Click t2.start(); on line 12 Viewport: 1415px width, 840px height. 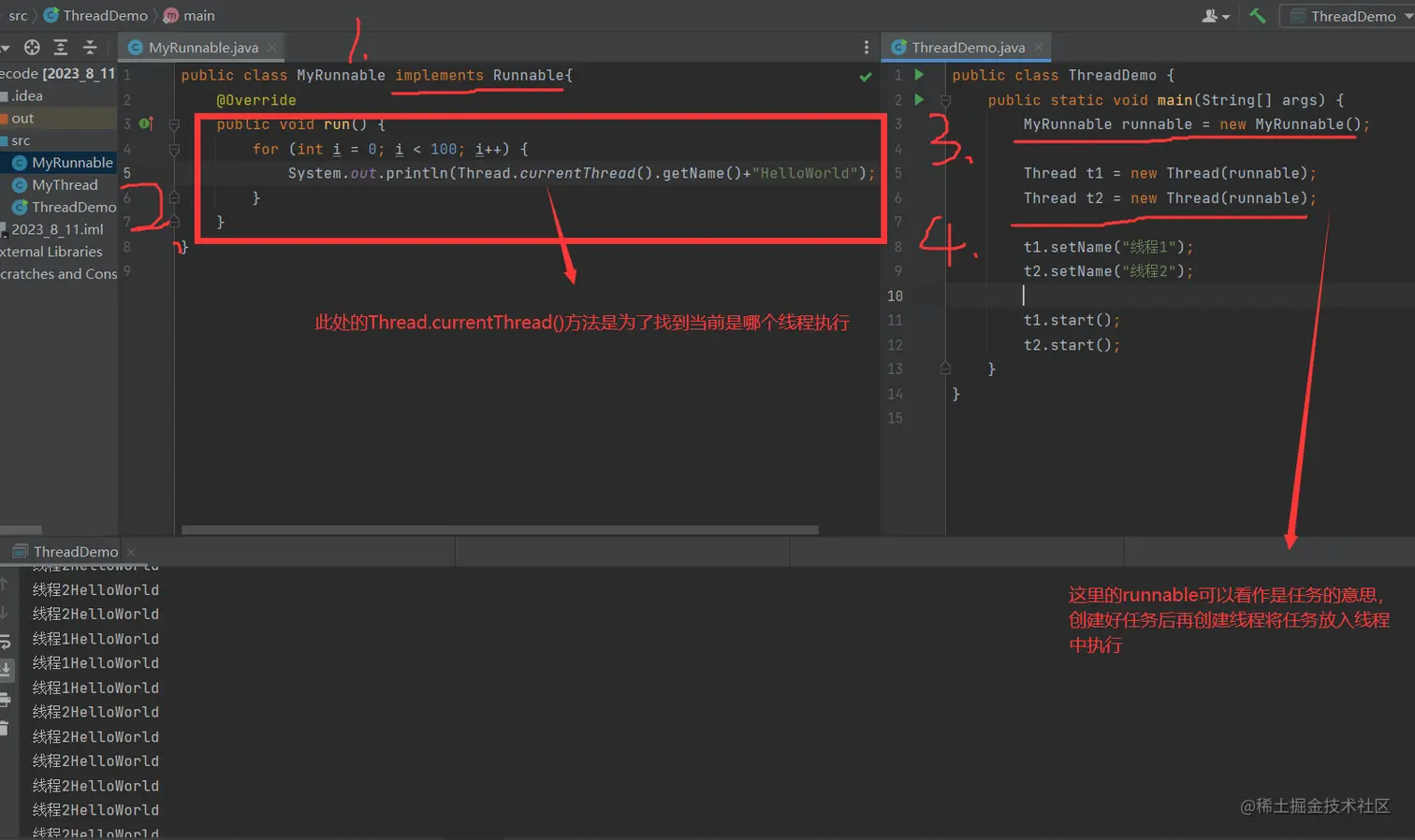[x=1072, y=345]
